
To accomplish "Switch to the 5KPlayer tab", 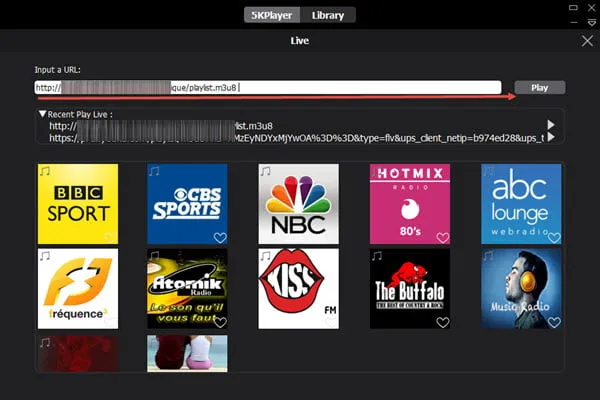I will point(272,15).
